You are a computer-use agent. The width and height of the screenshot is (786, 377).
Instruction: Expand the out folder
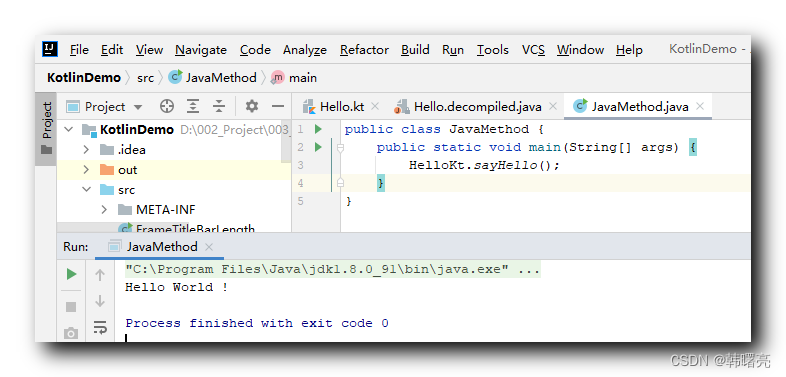point(86,170)
